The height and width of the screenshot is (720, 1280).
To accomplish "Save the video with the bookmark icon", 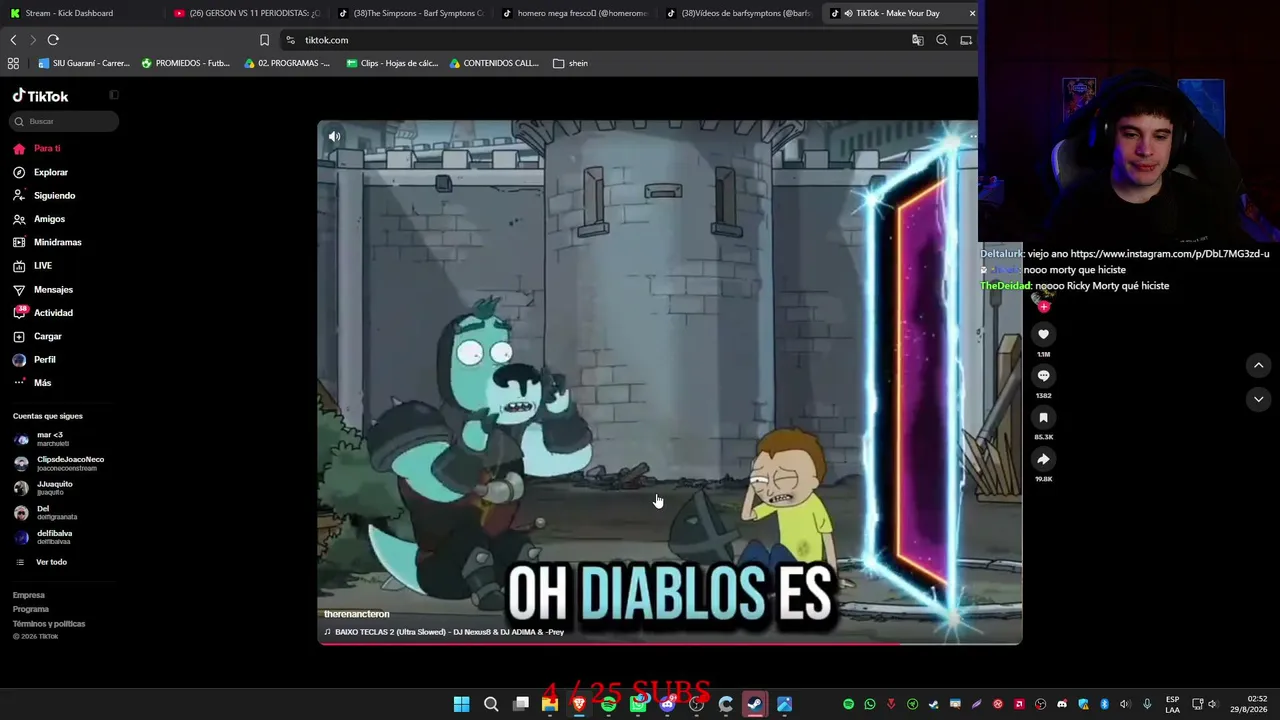I will 1043,418.
